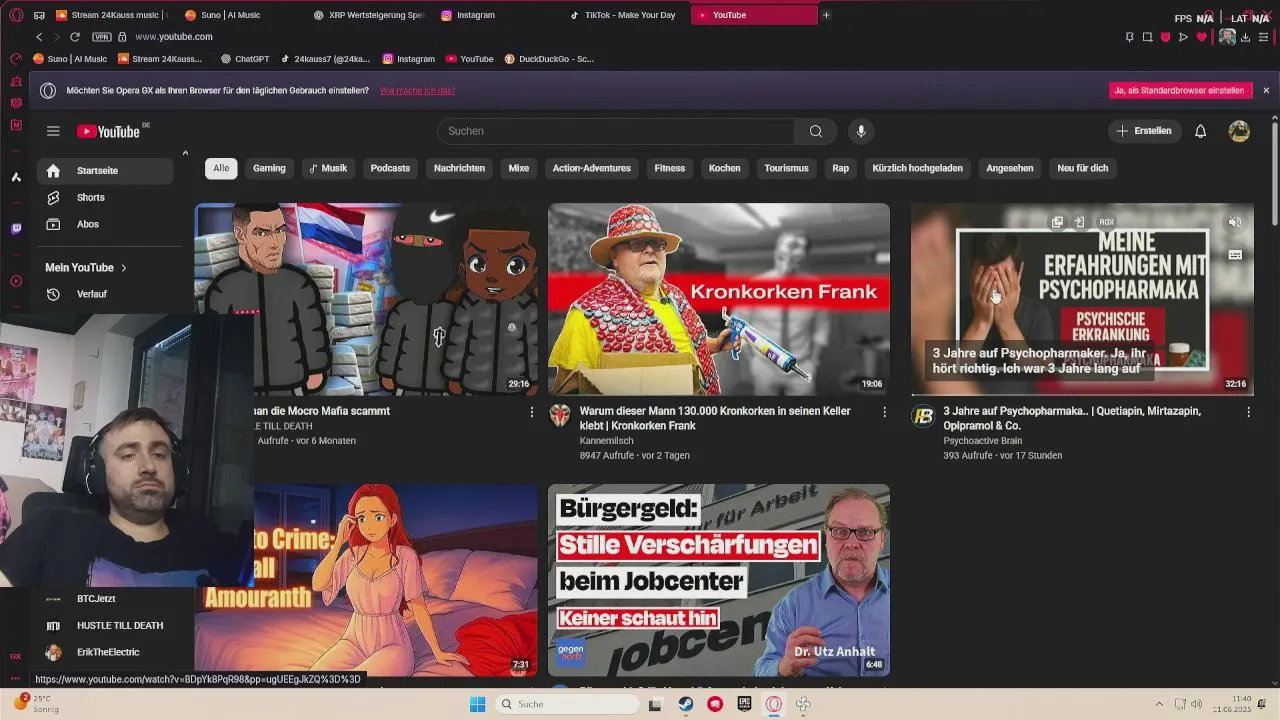Click the red ad blocker shield icon
The height and width of the screenshot is (720, 1280).
pyautogui.click(x=1165, y=37)
